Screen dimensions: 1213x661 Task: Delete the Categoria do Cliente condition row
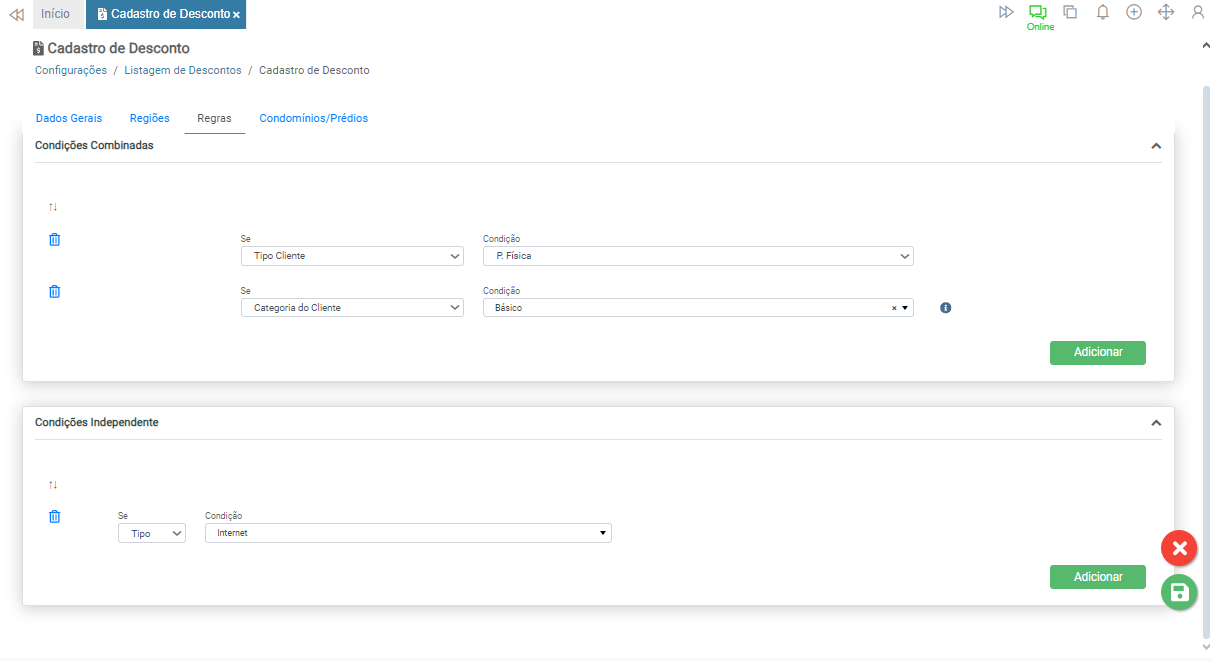tap(55, 292)
